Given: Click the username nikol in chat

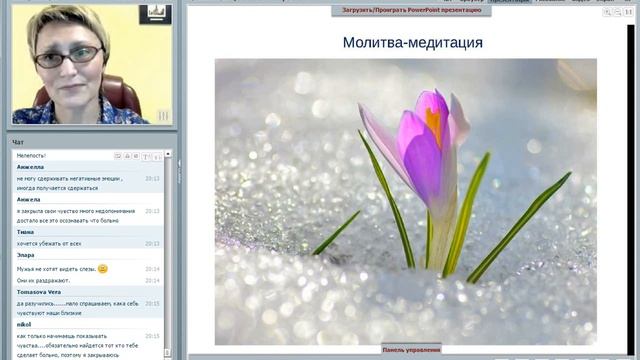Looking at the screenshot, I should pyautogui.click(x=24, y=324).
